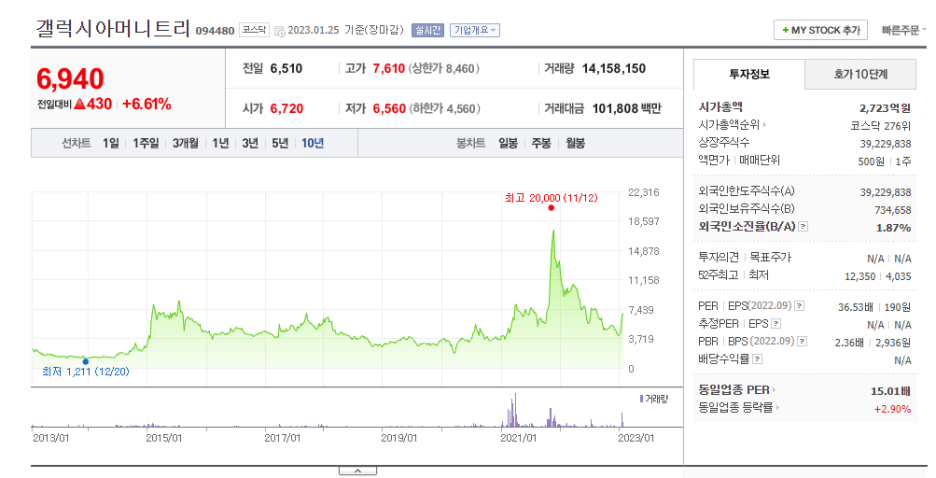Select the 10년 line chart range
The image size is (936, 478).
pos(312,143)
